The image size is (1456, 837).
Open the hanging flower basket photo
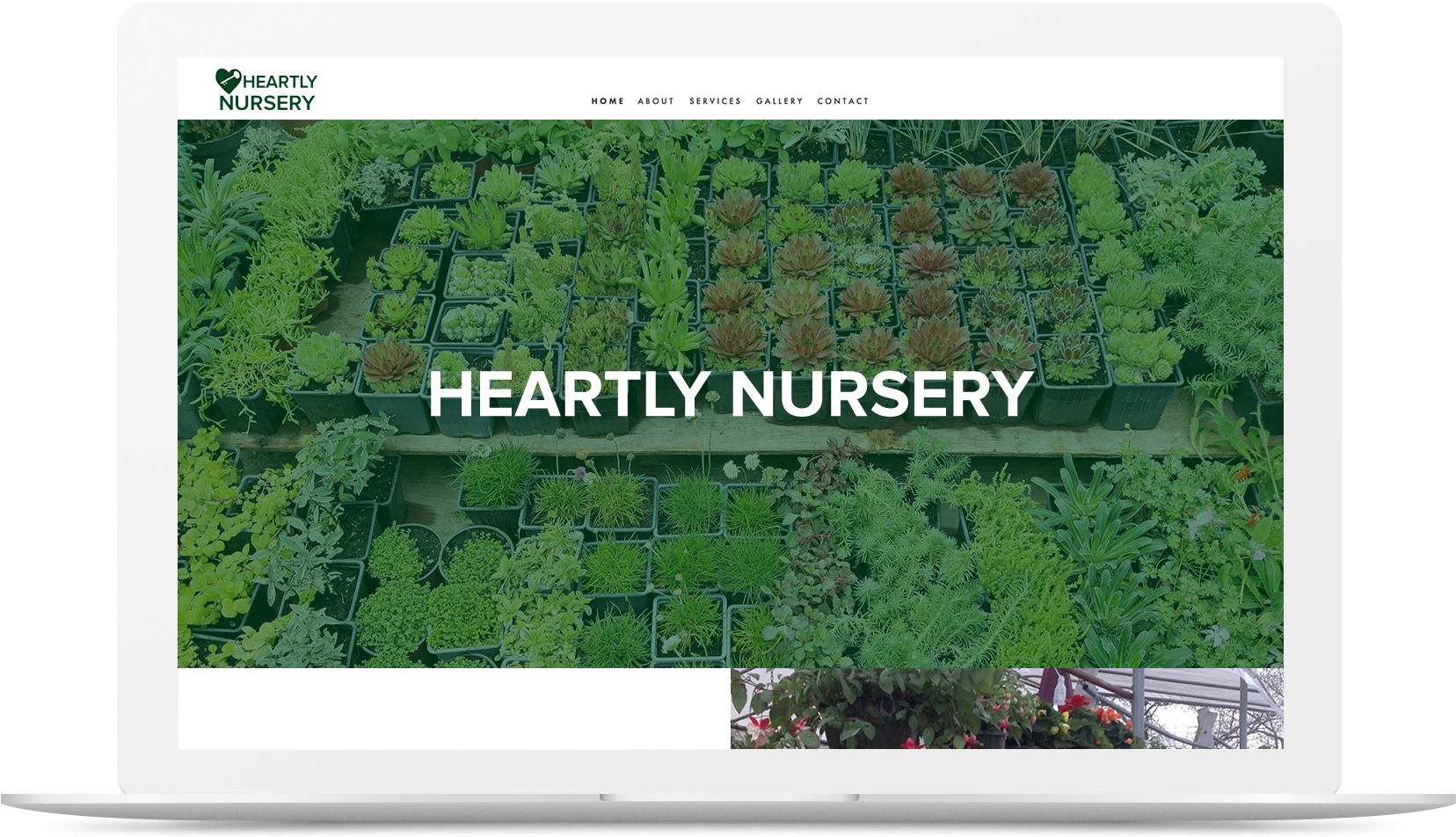pyautogui.click(x=1007, y=709)
